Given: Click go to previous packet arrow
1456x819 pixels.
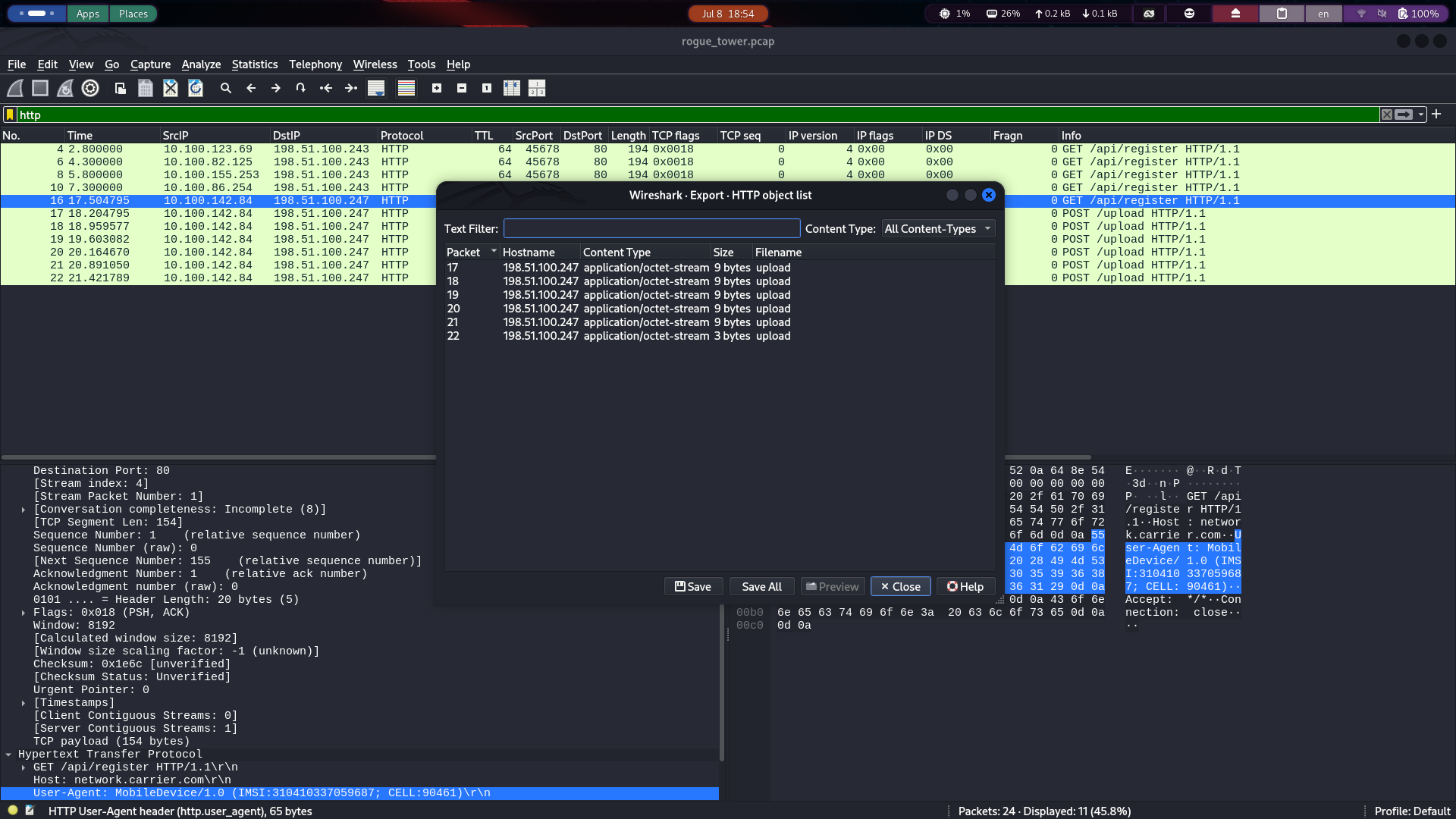Looking at the screenshot, I should click(251, 88).
